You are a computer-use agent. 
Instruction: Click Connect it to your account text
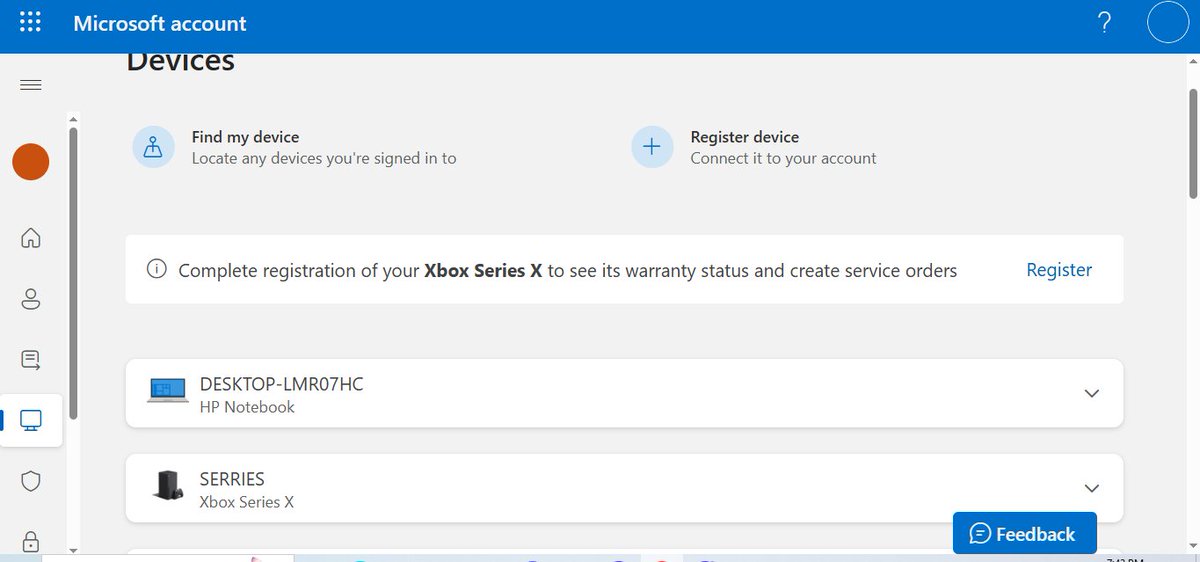tap(783, 158)
